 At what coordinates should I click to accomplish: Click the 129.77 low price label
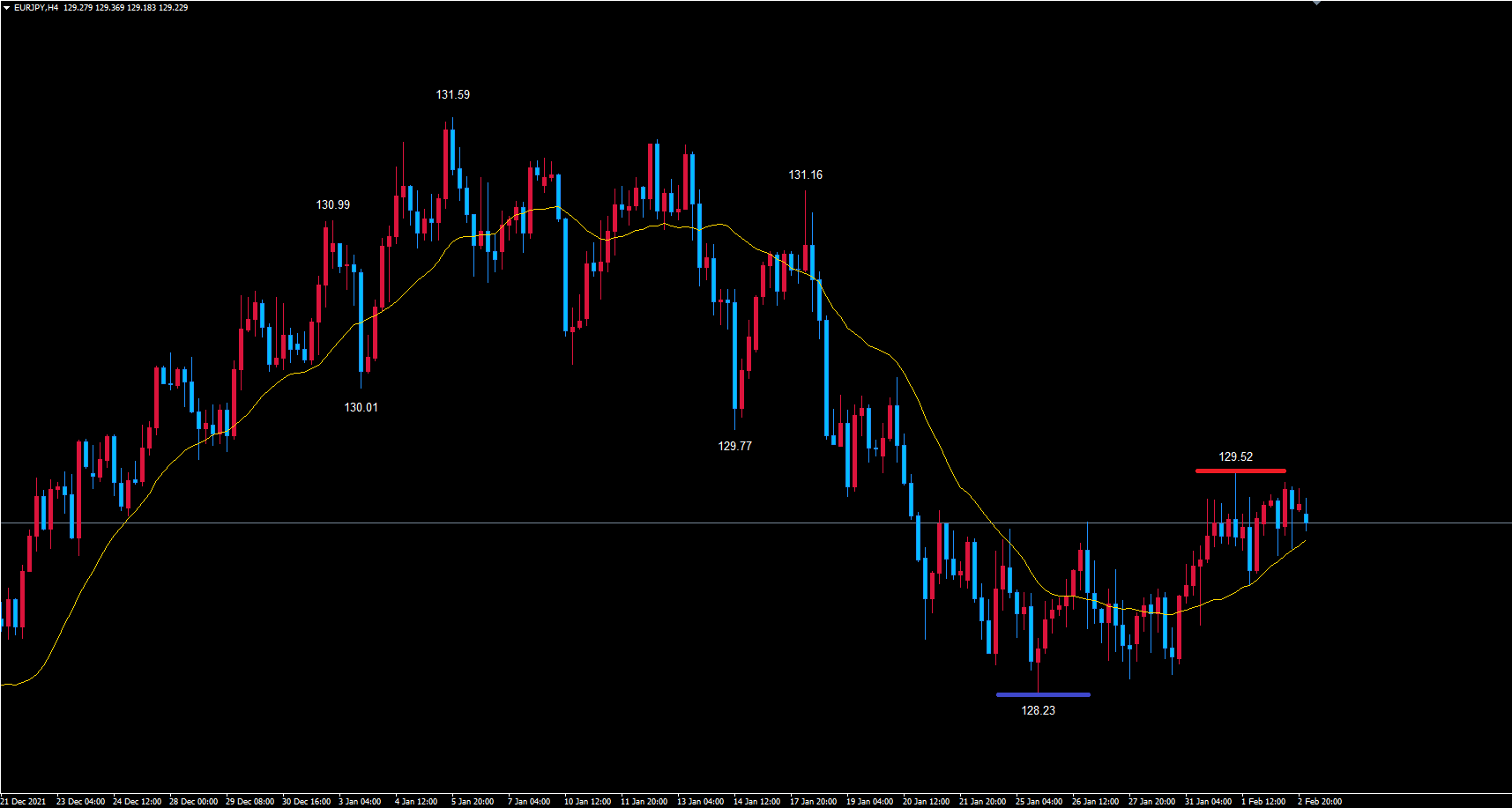click(x=734, y=446)
